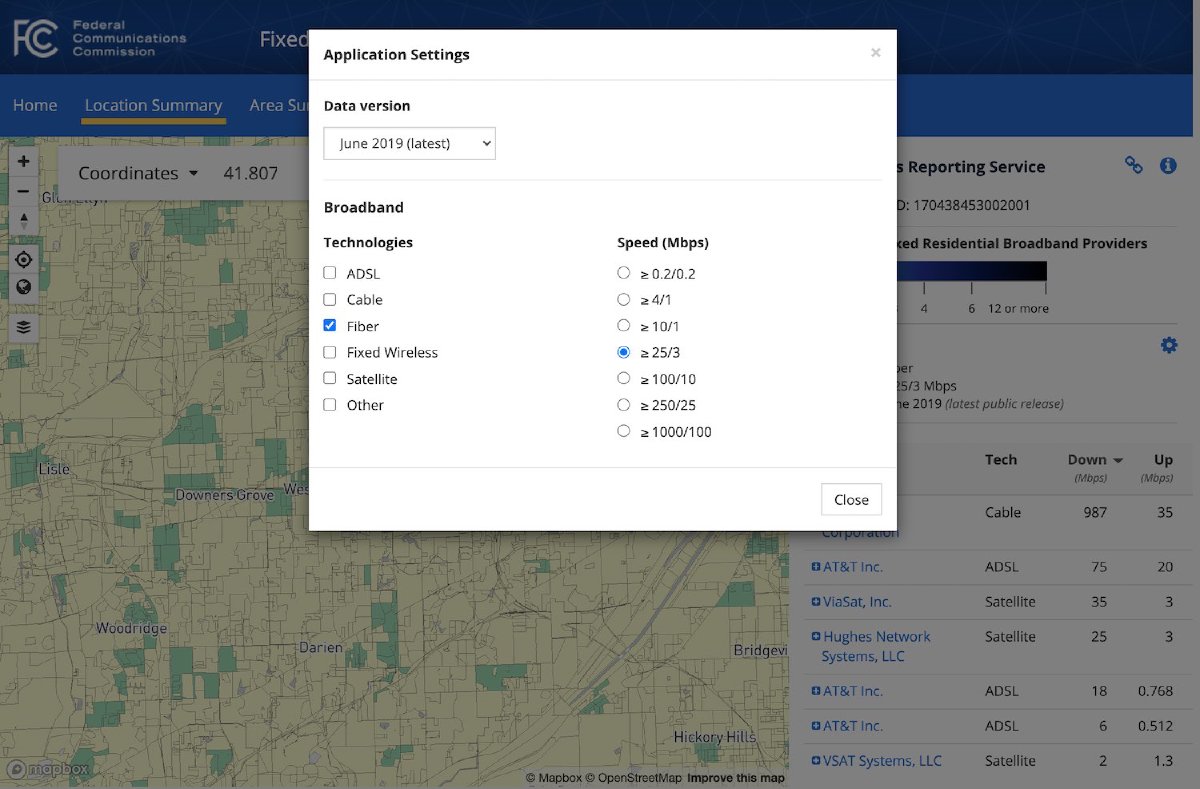Image resolution: width=1200 pixels, height=789 pixels.
Task: Expand the AT&T Inc. 18 Mbps row
Action: tap(816, 691)
